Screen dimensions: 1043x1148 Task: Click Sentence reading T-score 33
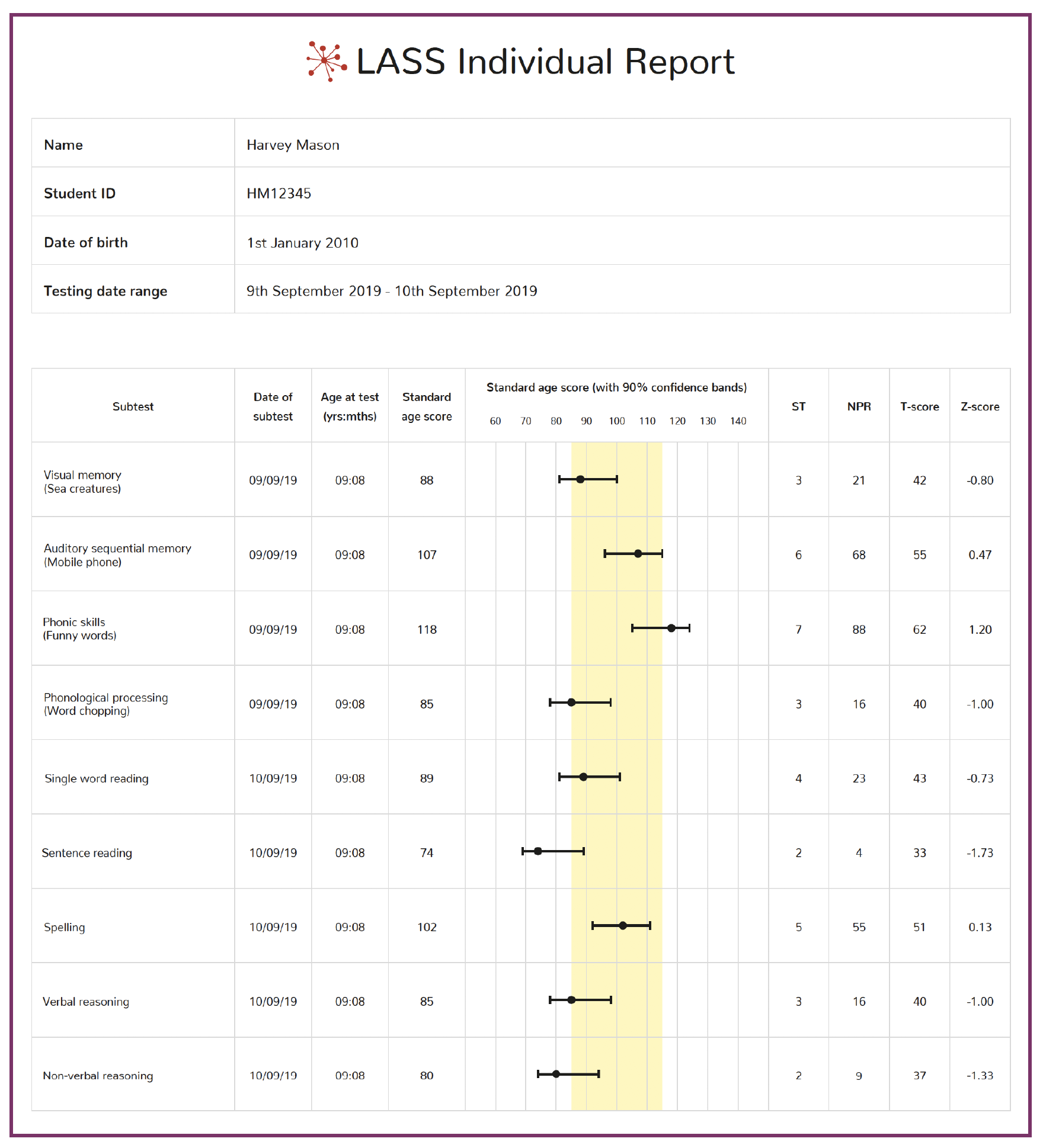(919, 853)
